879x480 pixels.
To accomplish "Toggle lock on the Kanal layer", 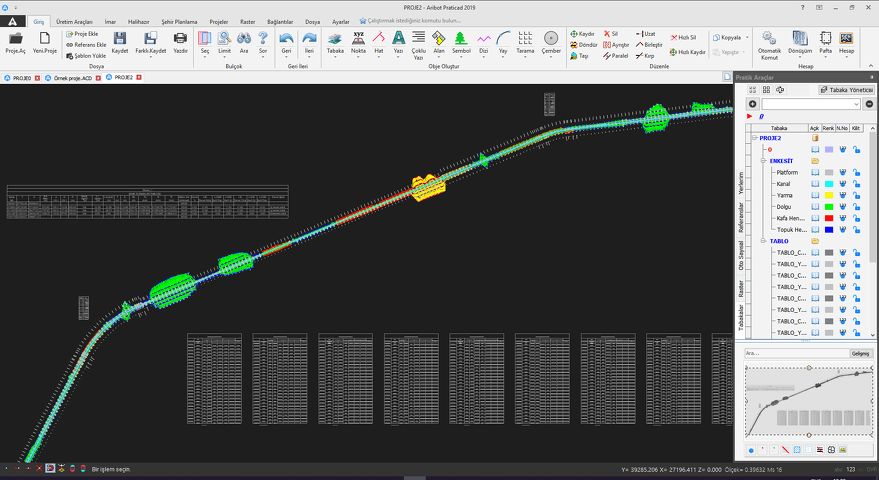I will click(x=857, y=184).
